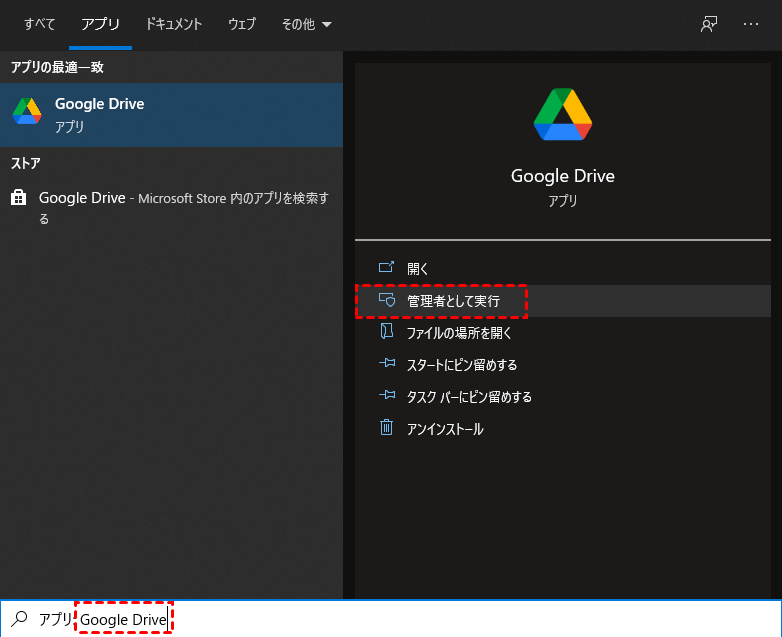782x637 pixels.
Task: Switch to the すべて tab
Action: point(39,24)
